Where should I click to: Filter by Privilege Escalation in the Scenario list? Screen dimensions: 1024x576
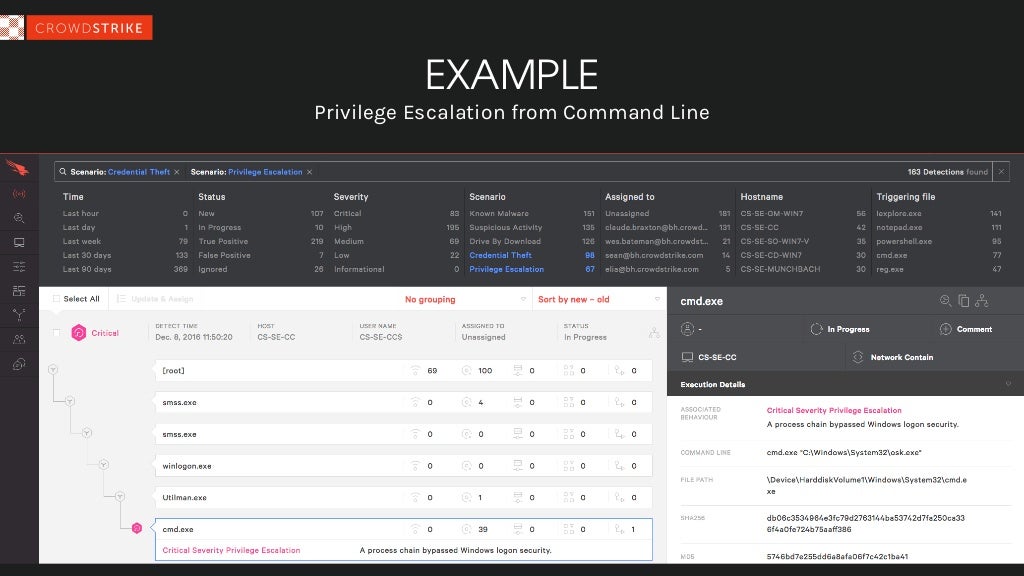pyautogui.click(x=506, y=269)
